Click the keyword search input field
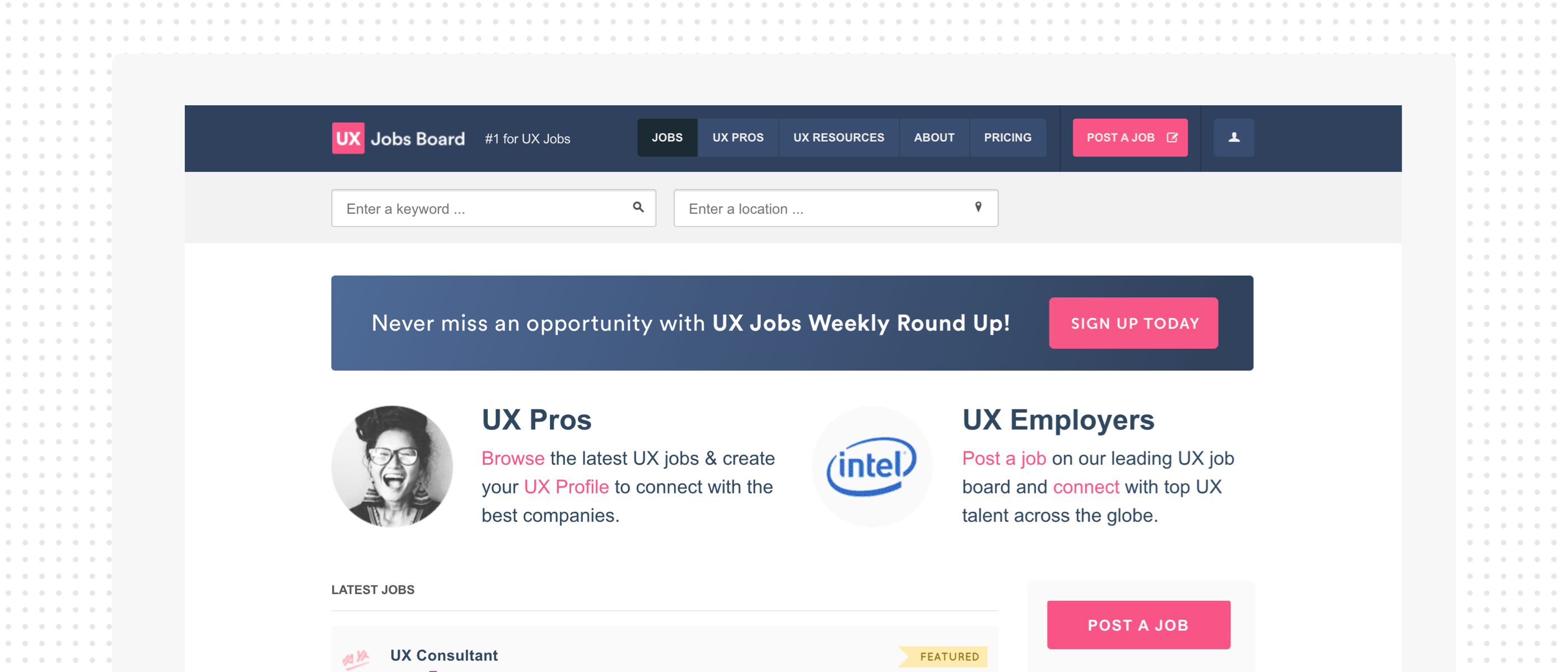The image size is (1568, 672). [x=493, y=208]
